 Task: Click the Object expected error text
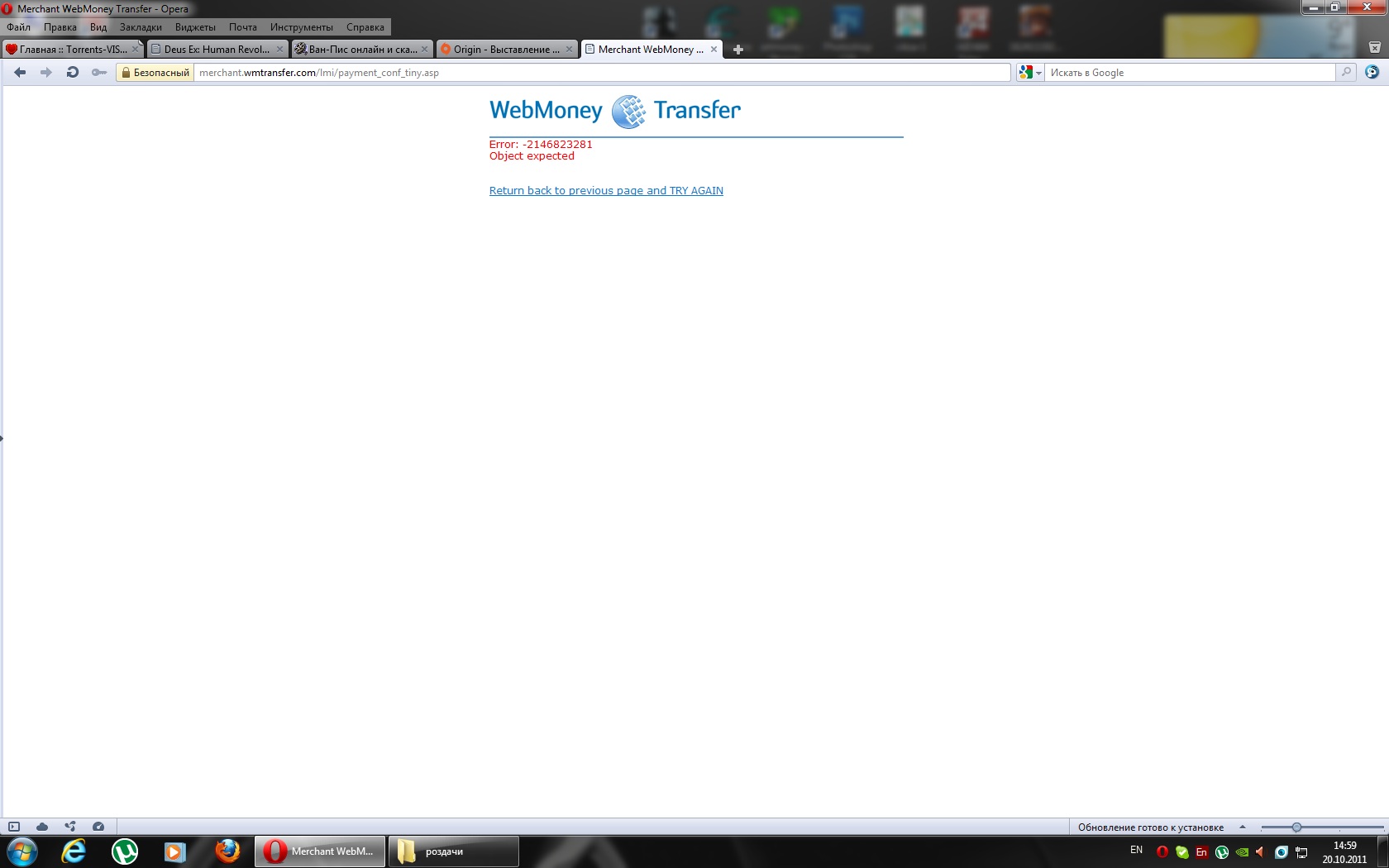[x=532, y=156]
